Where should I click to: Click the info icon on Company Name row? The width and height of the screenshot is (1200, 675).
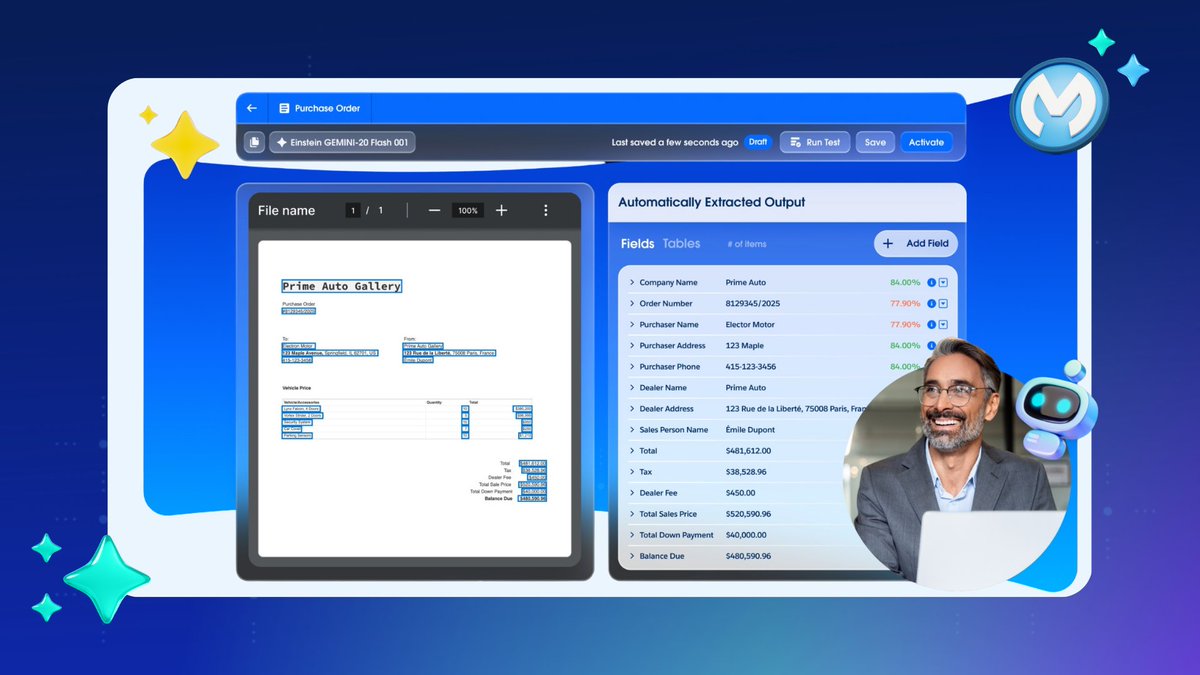coord(931,282)
